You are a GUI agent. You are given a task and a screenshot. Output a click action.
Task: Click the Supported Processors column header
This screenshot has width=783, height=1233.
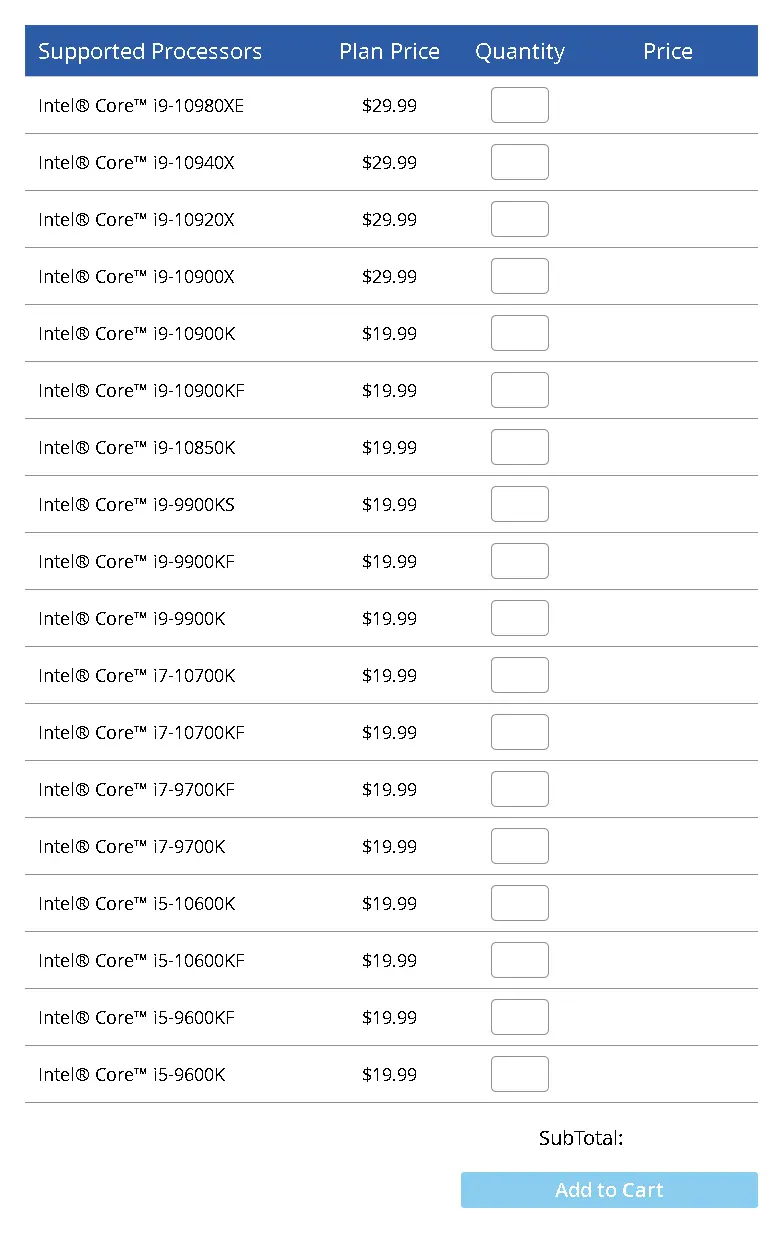(150, 52)
